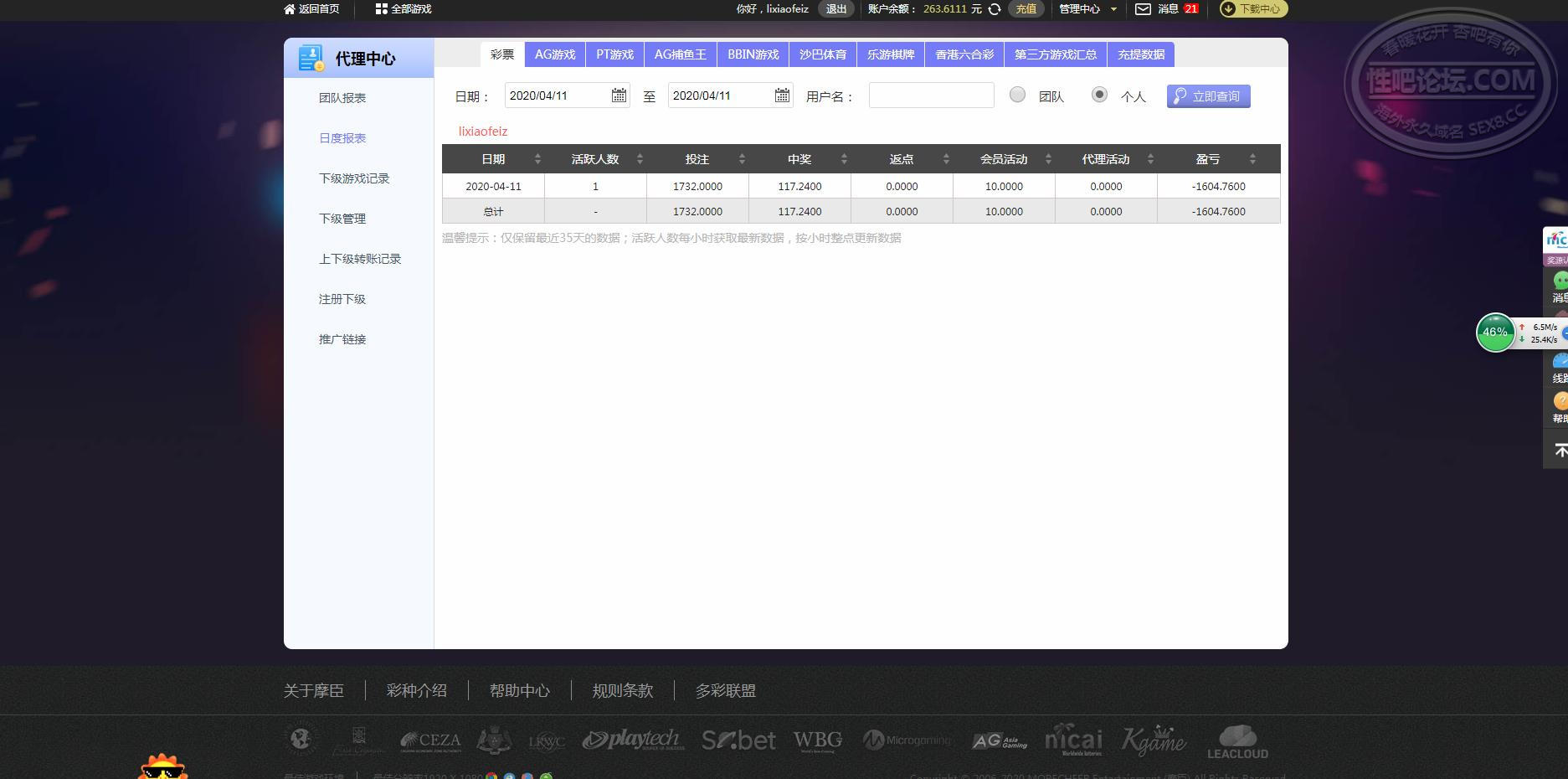Open 上下级转账记录 in the sidebar

tap(360, 259)
